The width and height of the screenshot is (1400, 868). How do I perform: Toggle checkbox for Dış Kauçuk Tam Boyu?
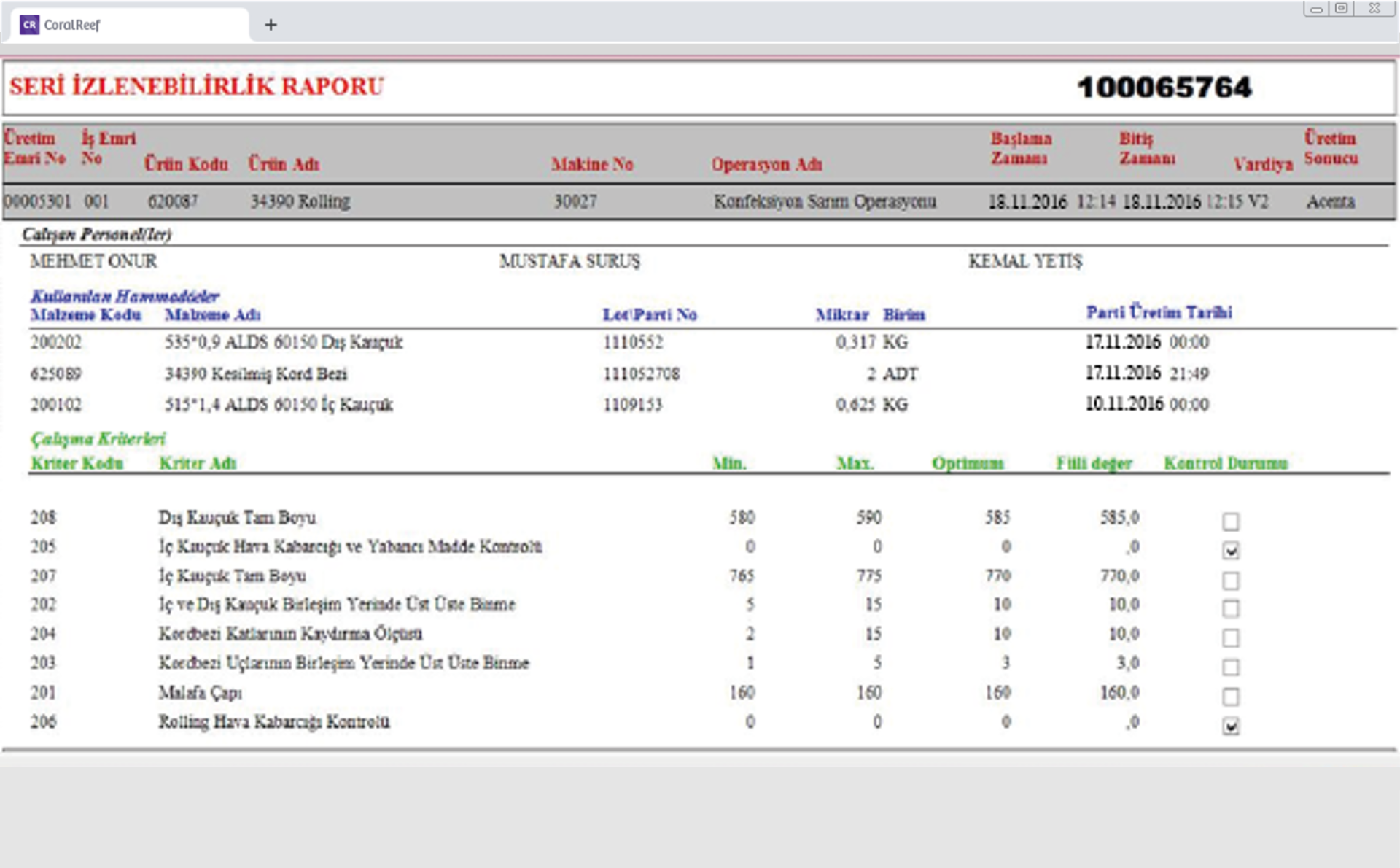pos(1231,522)
